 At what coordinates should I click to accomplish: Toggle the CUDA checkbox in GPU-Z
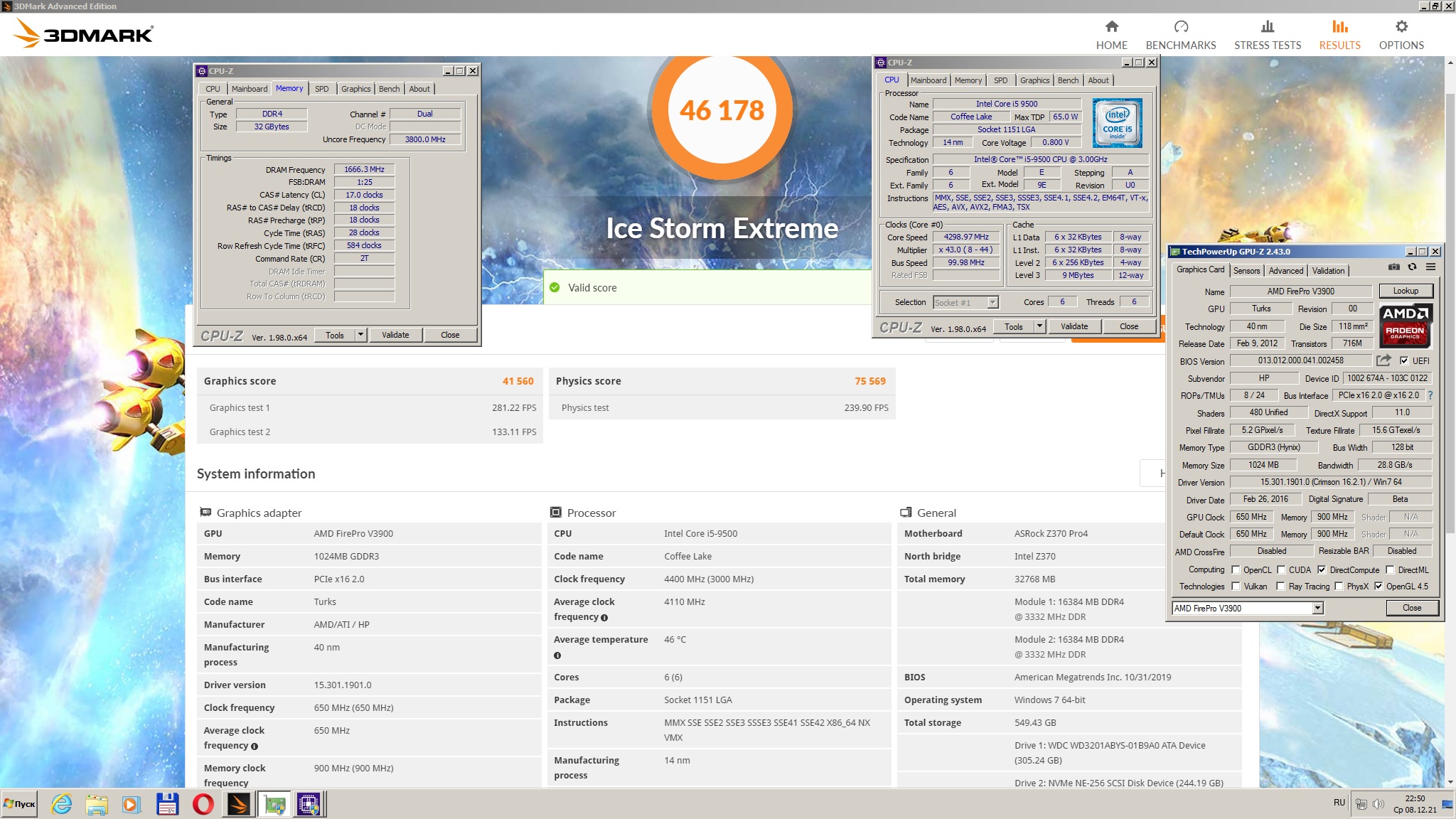point(1281,569)
